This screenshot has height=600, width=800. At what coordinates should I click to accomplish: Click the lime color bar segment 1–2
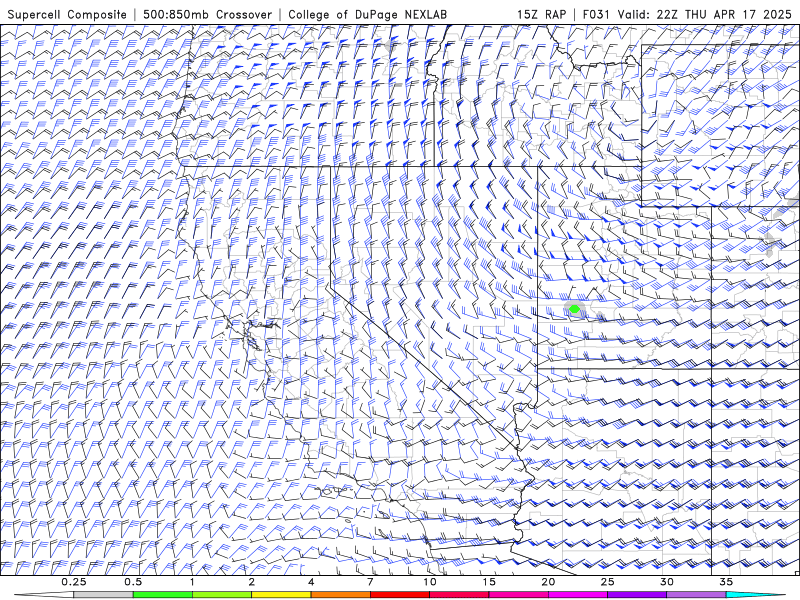pos(222,595)
